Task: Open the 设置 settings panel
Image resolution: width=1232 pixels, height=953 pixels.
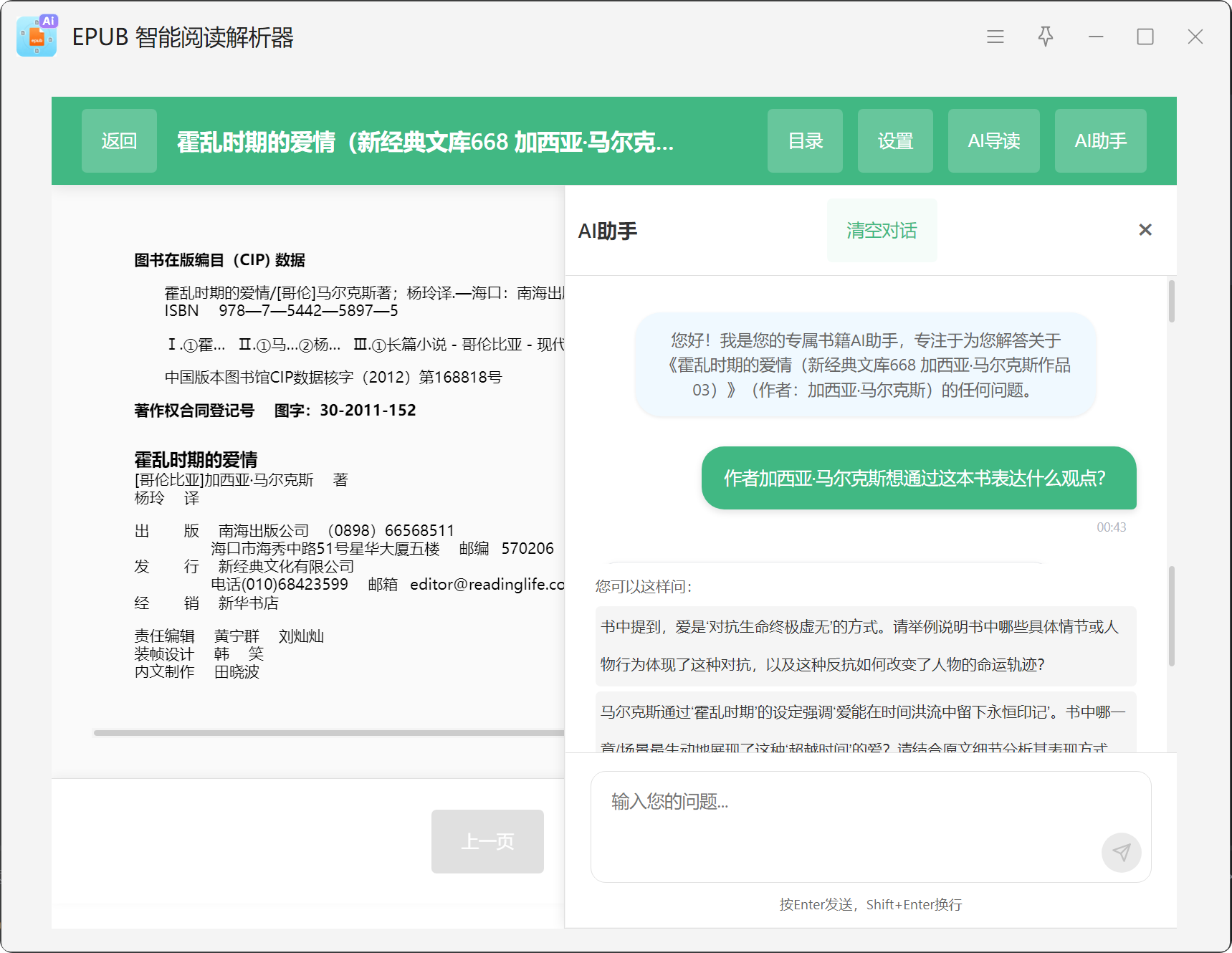Action: pos(895,141)
